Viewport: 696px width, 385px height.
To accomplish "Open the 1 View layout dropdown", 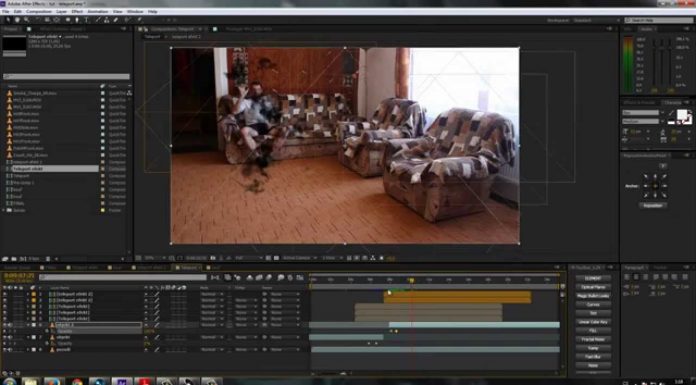I will coord(332,258).
